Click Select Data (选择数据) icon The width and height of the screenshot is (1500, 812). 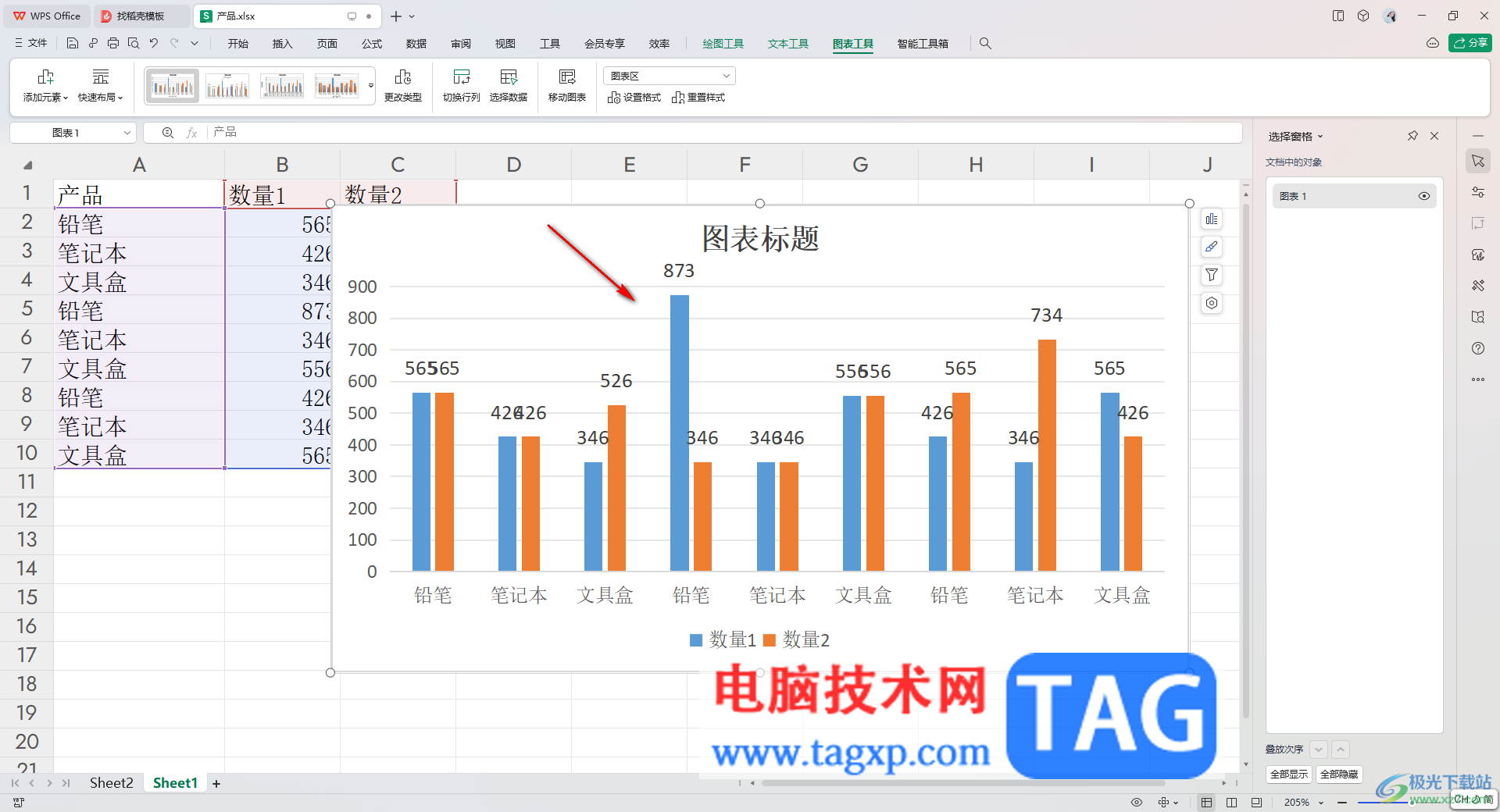tap(509, 77)
